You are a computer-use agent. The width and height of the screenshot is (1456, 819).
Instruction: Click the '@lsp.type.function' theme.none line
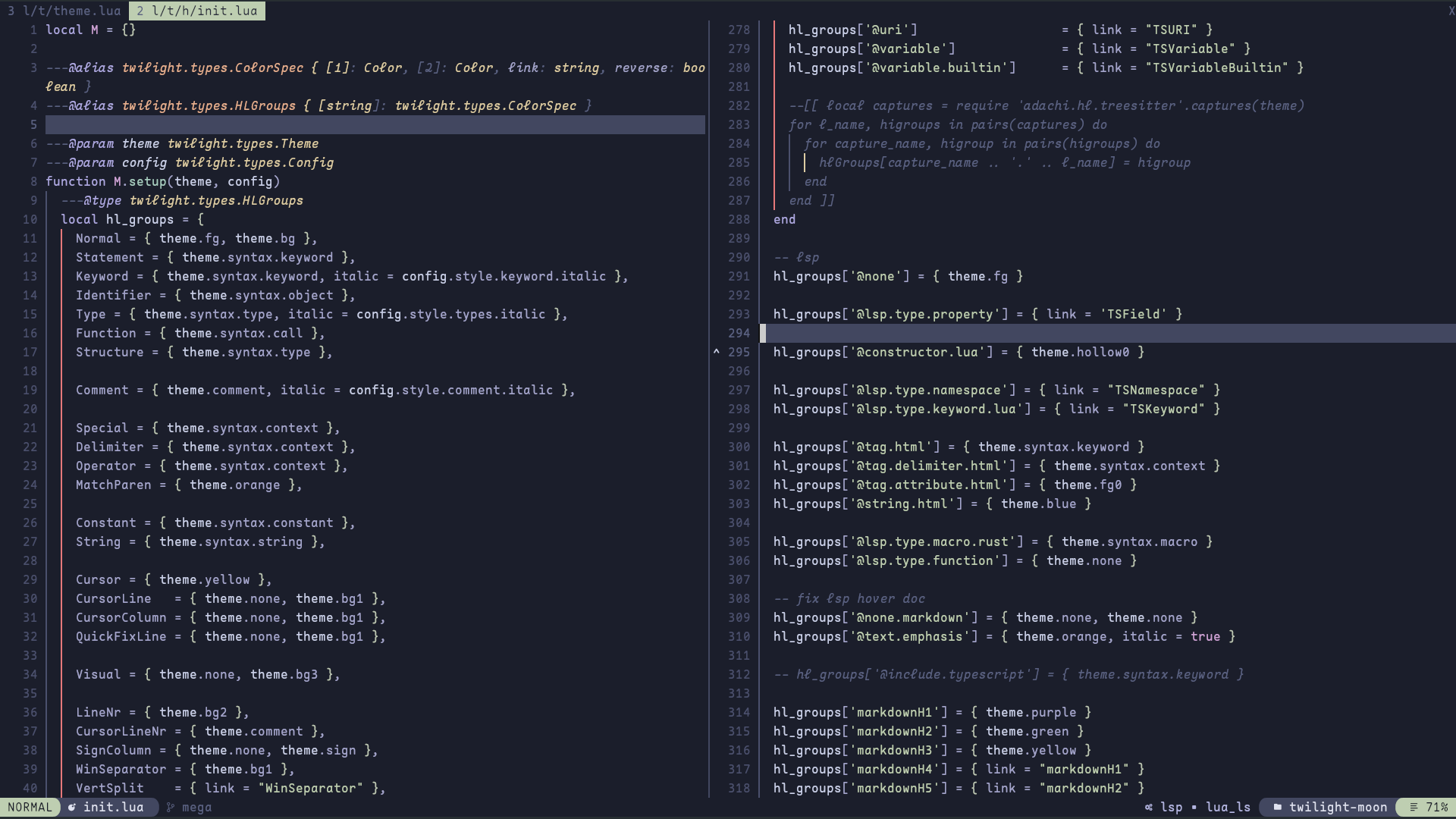[x=955, y=560]
